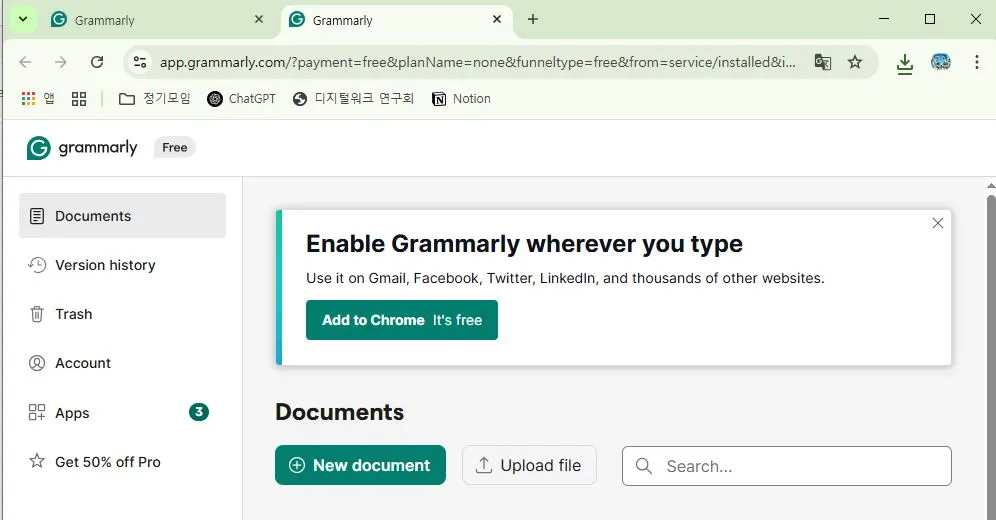996x520 pixels.
Task: View site information icon in address bar
Action: coord(140,62)
